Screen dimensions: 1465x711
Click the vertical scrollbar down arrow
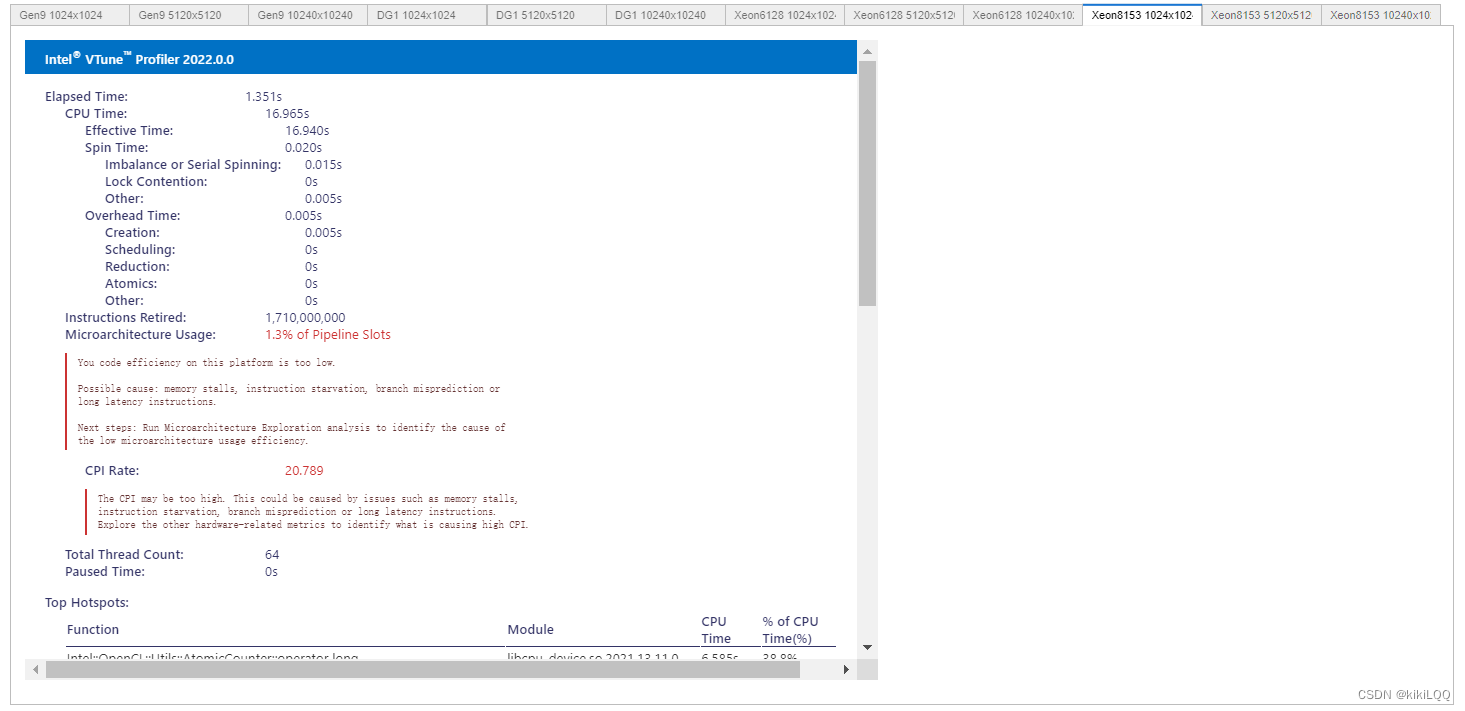(867, 648)
